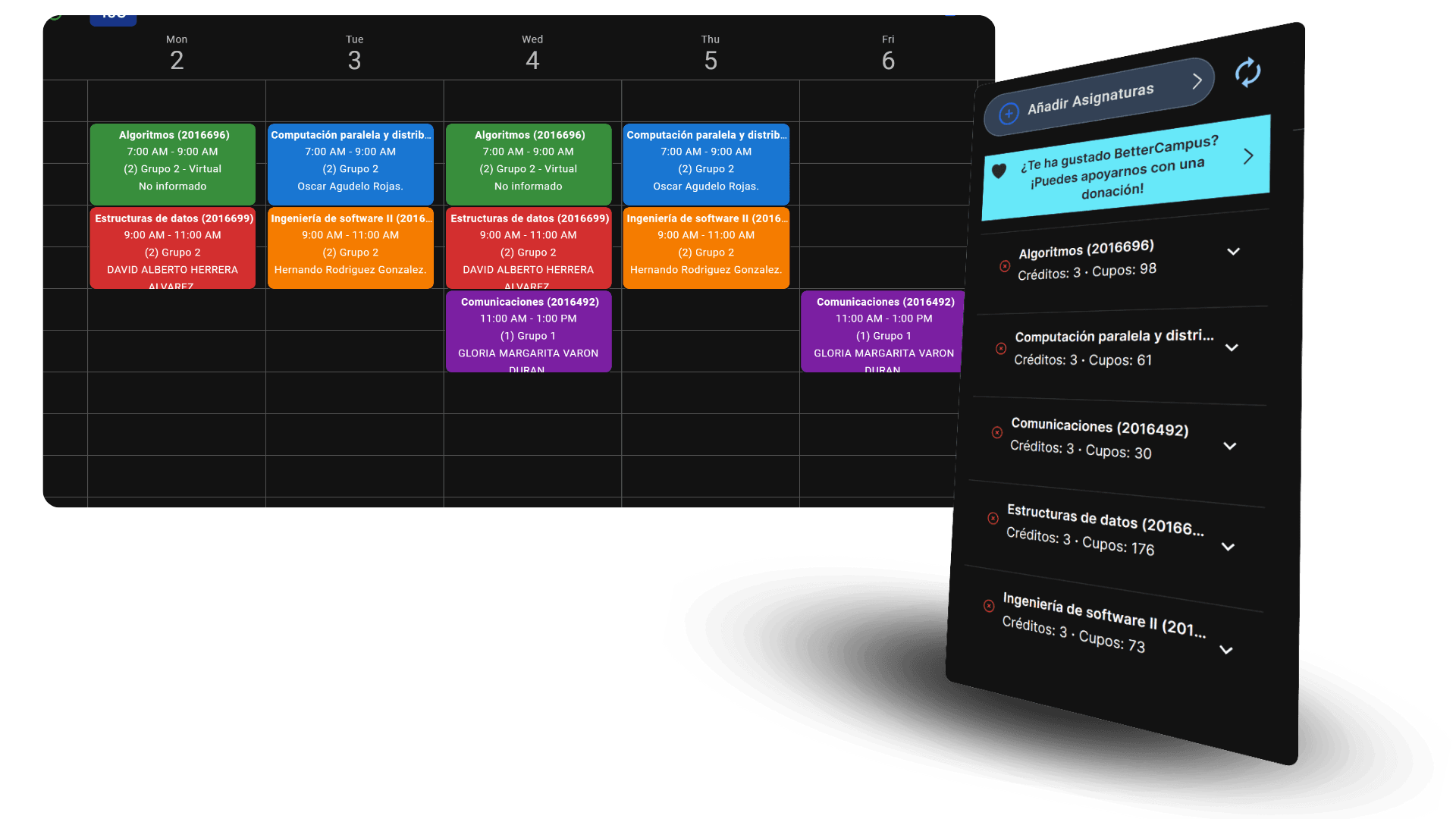This screenshot has height=819, width=1456.
Task: Open the BetterCampus donation banner
Action: (x=1126, y=168)
